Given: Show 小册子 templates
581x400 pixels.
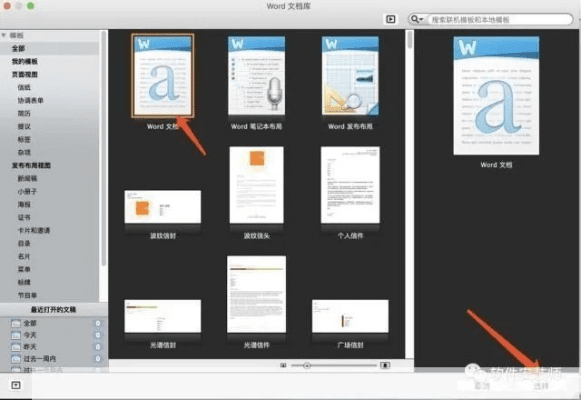Looking at the screenshot, I should [x=27, y=191].
